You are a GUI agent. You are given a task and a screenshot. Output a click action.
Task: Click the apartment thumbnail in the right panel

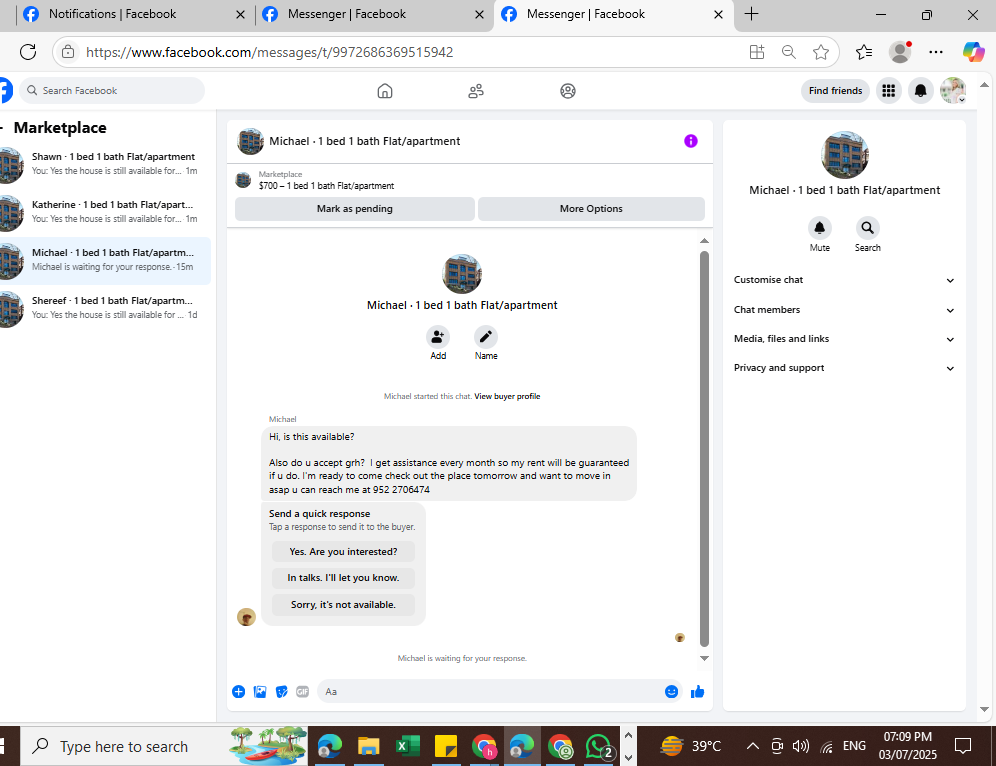(x=844, y=155)
